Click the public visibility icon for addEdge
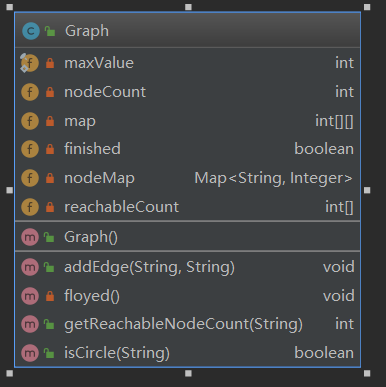Viewport: 386px width, 387px height. pyautogui.click(x=49, y=267)
